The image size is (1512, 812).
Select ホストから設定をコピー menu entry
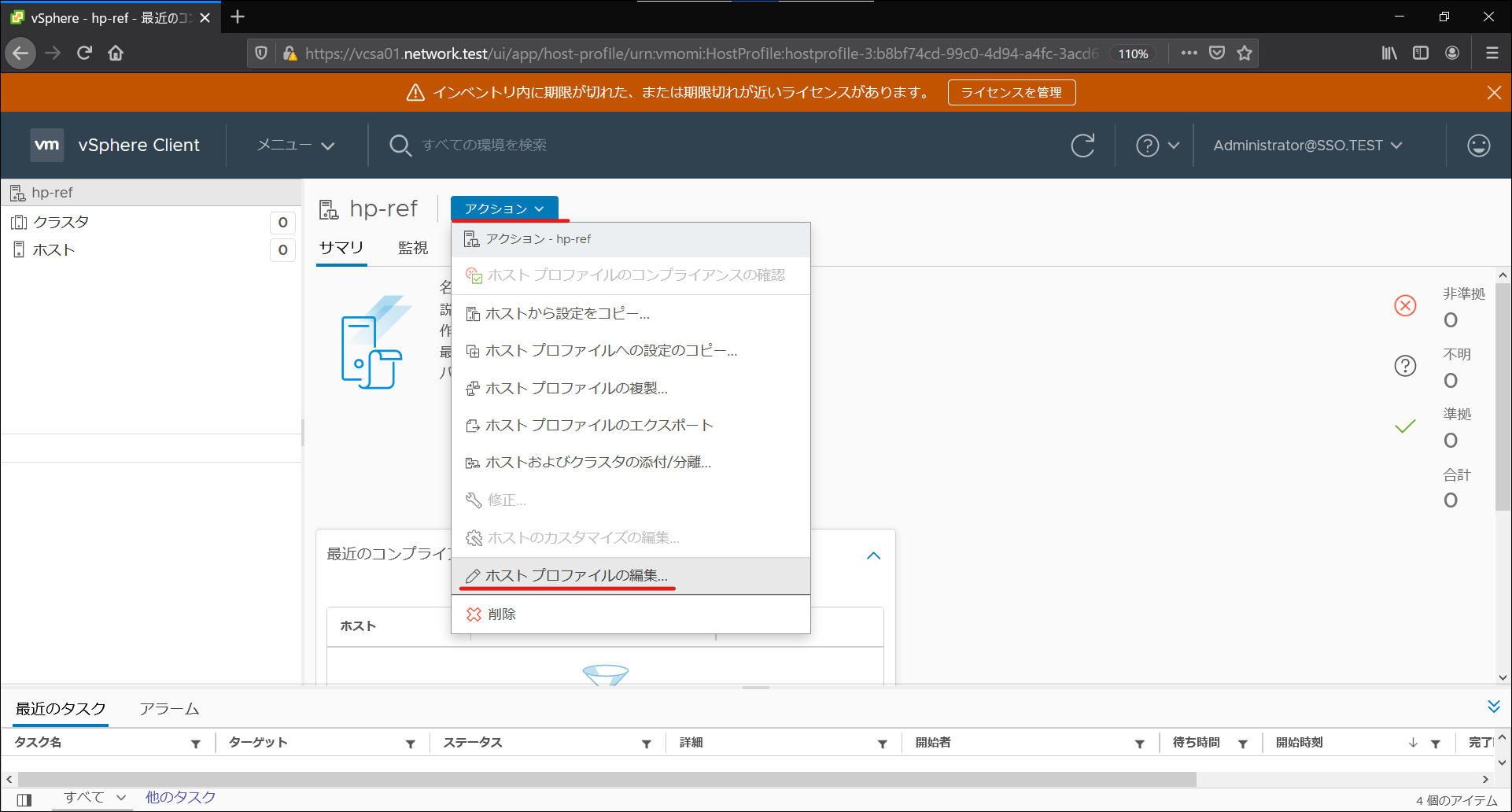click(x=631, y=313)
